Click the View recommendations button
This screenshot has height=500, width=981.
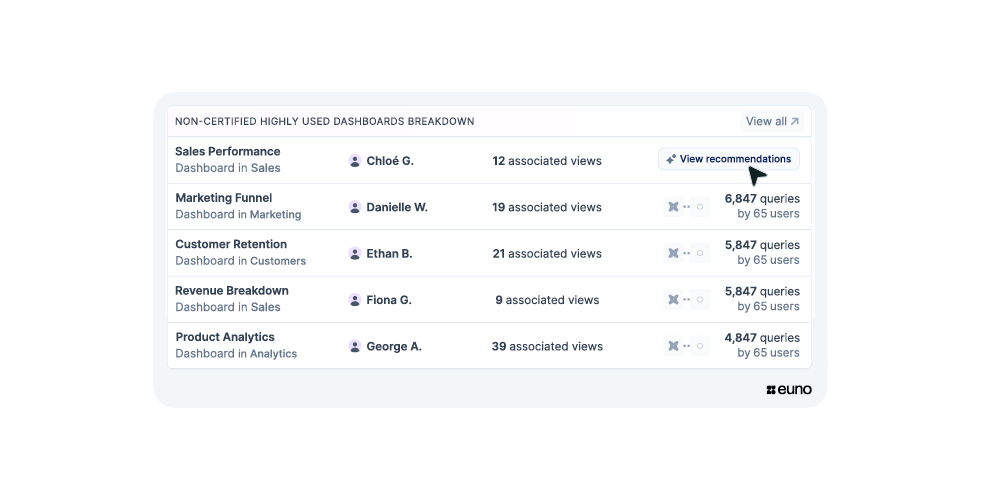point(729,159)
